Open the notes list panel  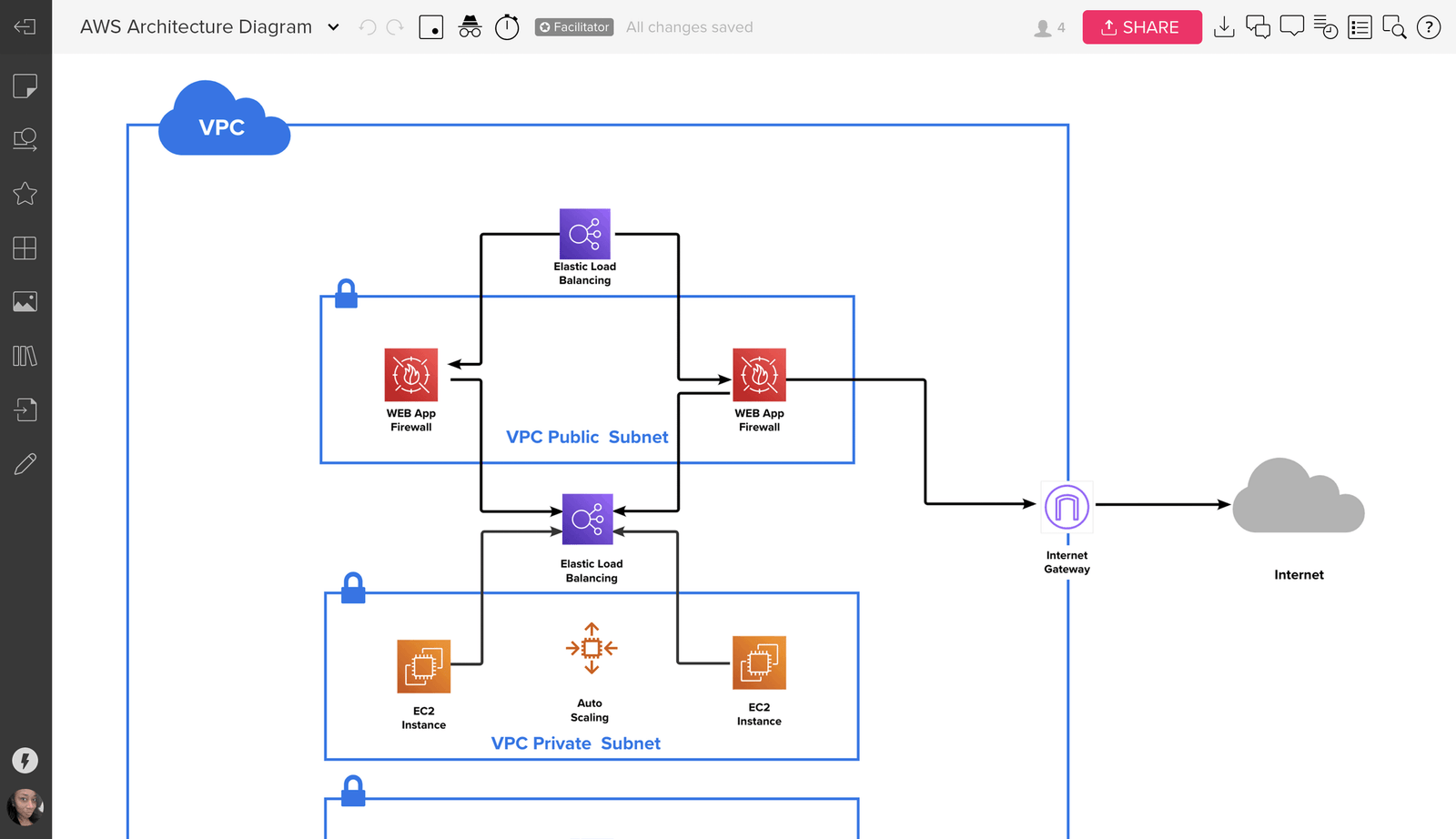point(1360,26)
